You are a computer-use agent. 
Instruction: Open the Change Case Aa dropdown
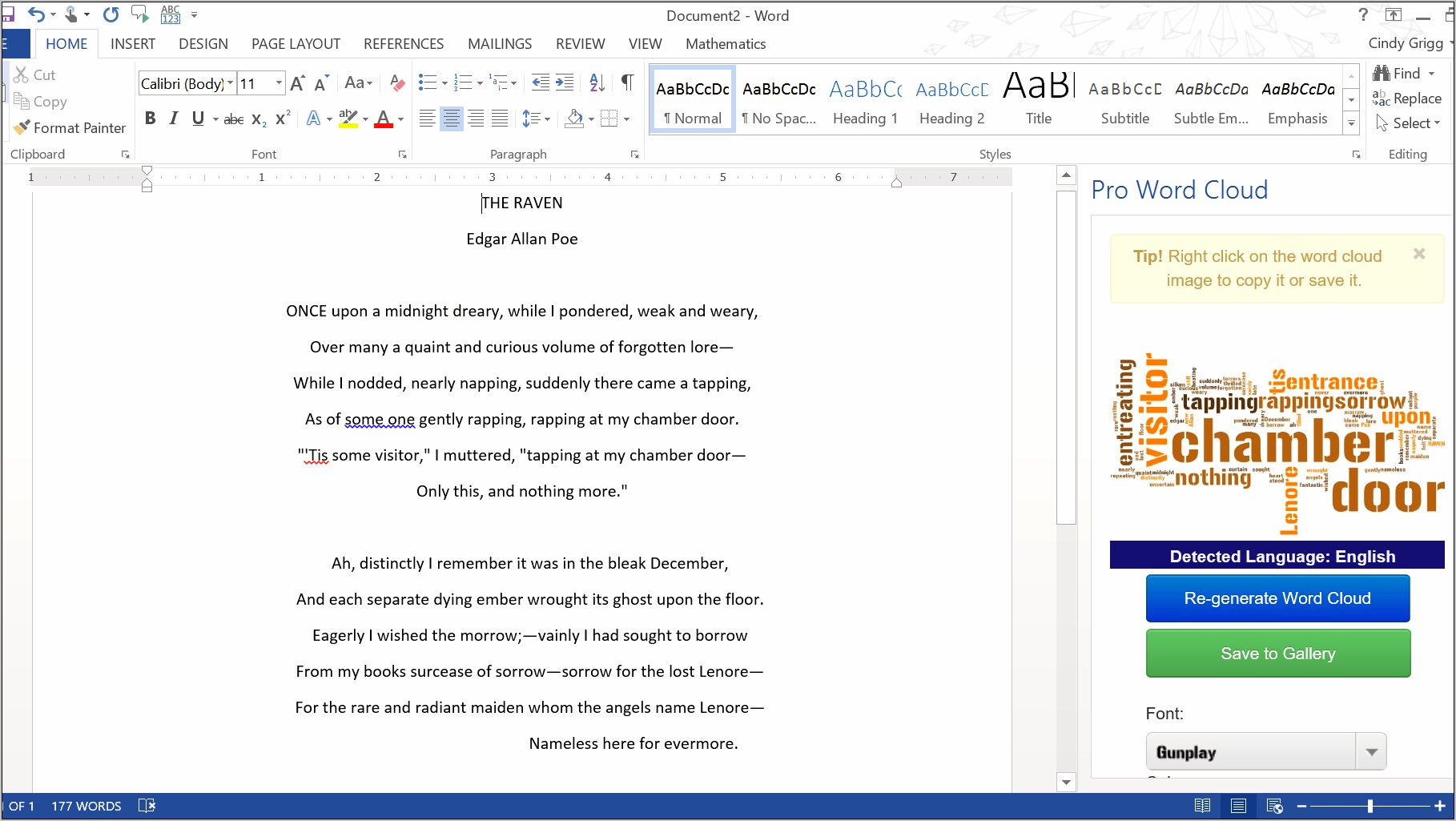pos(358,83)
